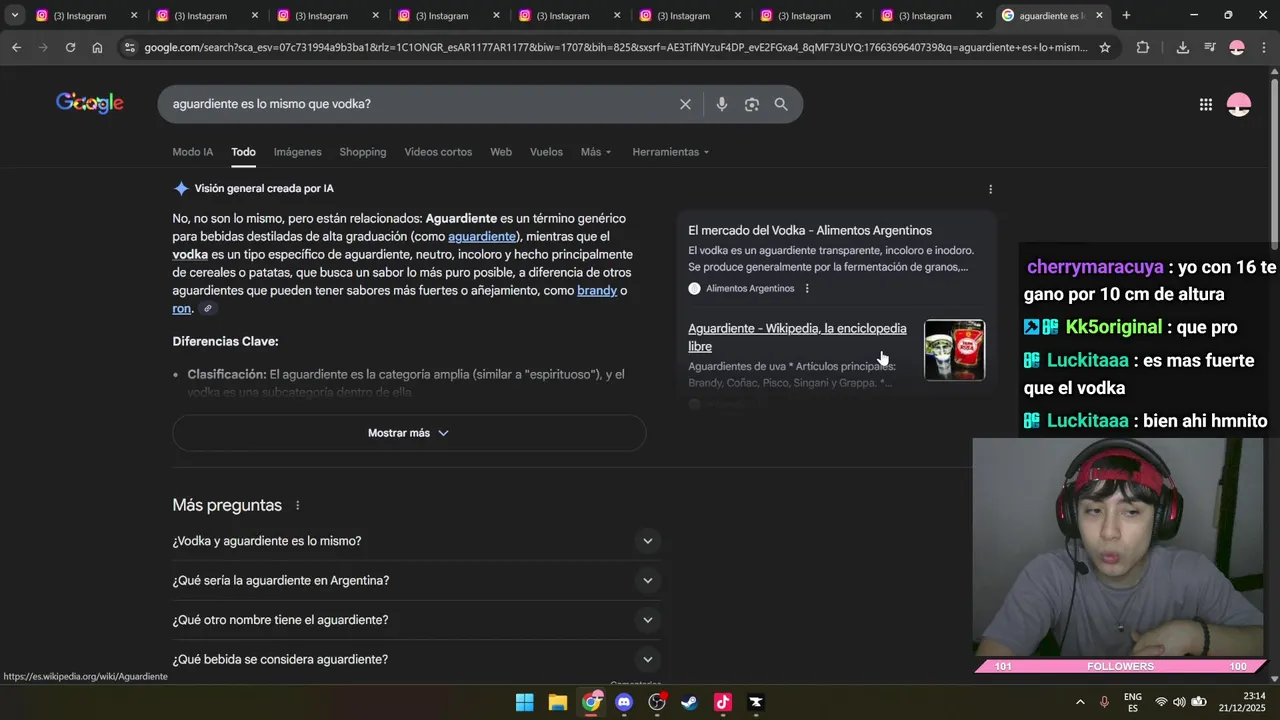Switch to the first Instagram tab
The width and height of the screenshot is (1280, 720).
point(85,15)
